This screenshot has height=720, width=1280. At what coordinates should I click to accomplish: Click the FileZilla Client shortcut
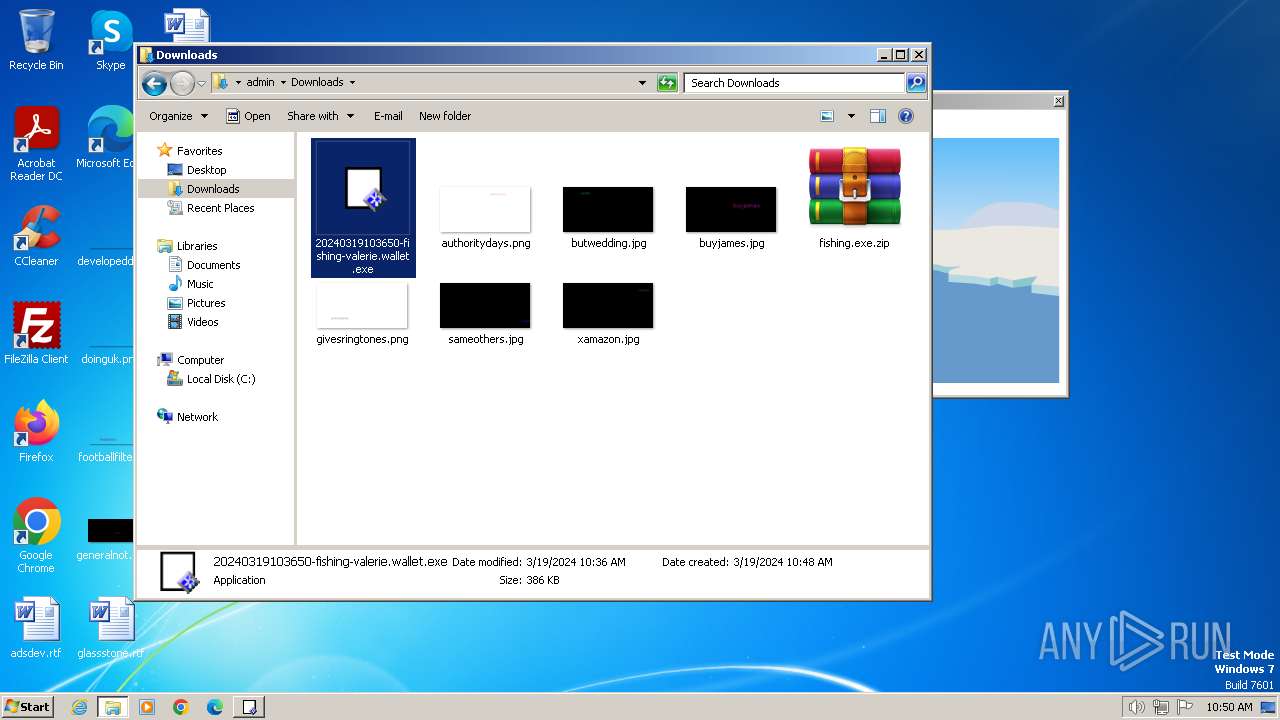click(36, 334)
